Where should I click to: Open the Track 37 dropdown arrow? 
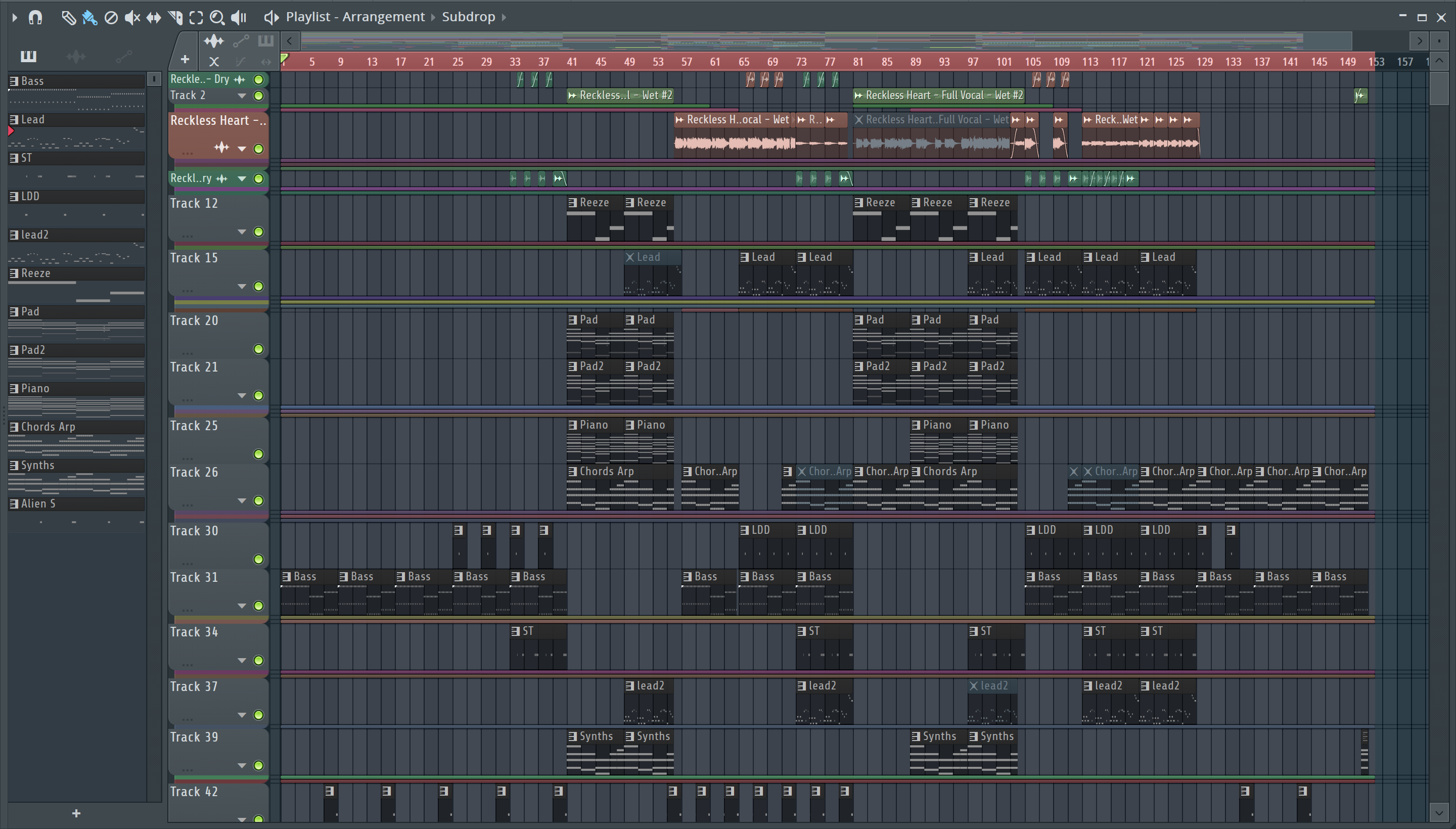tap(242, 715)
